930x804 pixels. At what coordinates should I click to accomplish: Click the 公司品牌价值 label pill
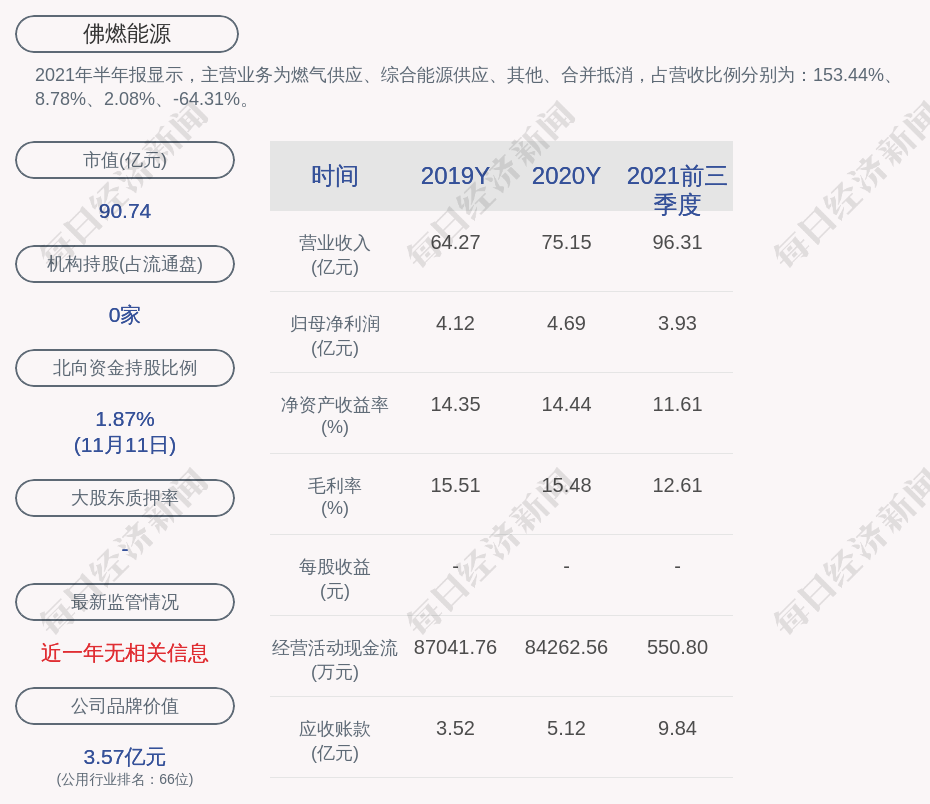[x=125, y=706]
